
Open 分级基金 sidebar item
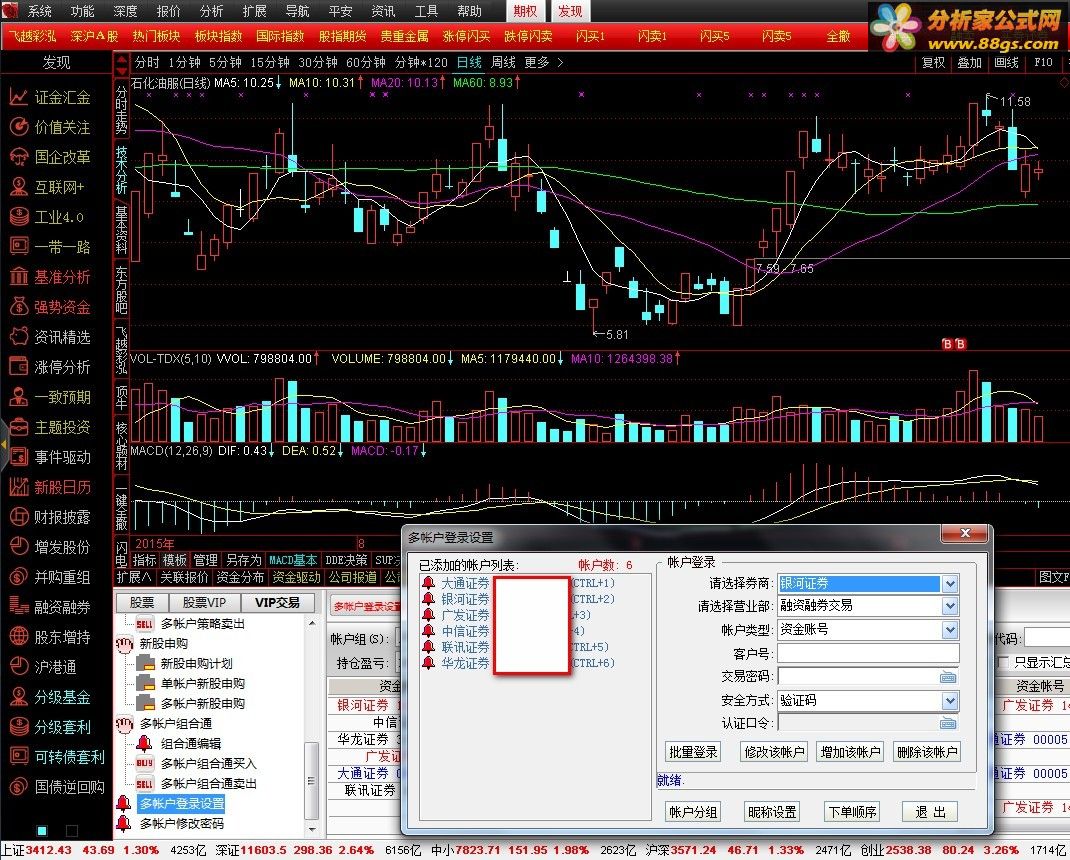(50, 698)
